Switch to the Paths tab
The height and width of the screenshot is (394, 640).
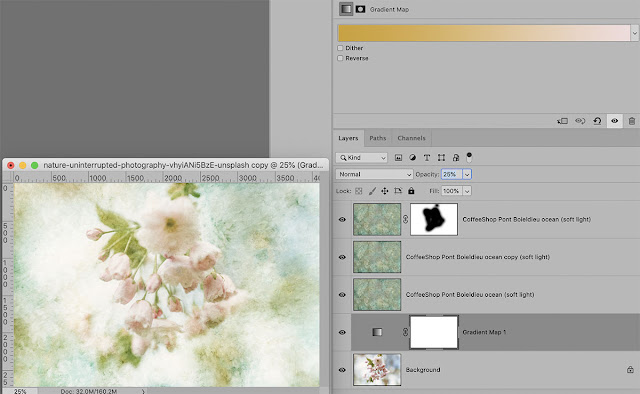tap(378, 138)
